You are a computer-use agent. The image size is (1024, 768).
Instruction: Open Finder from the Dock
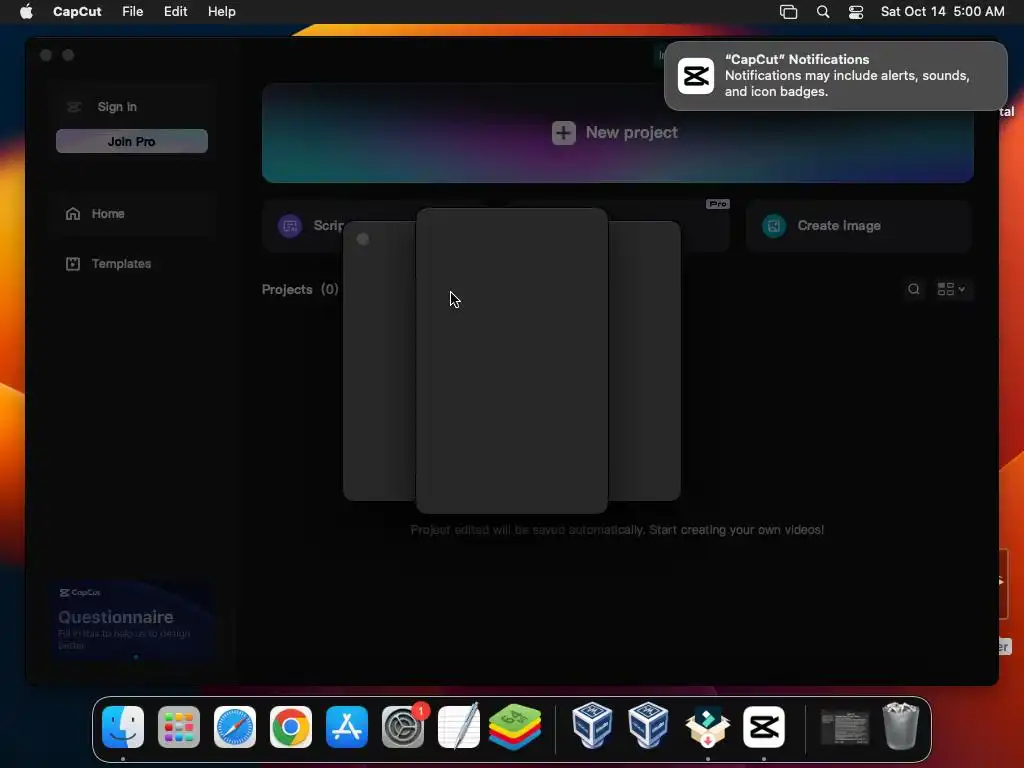[123, 727]
